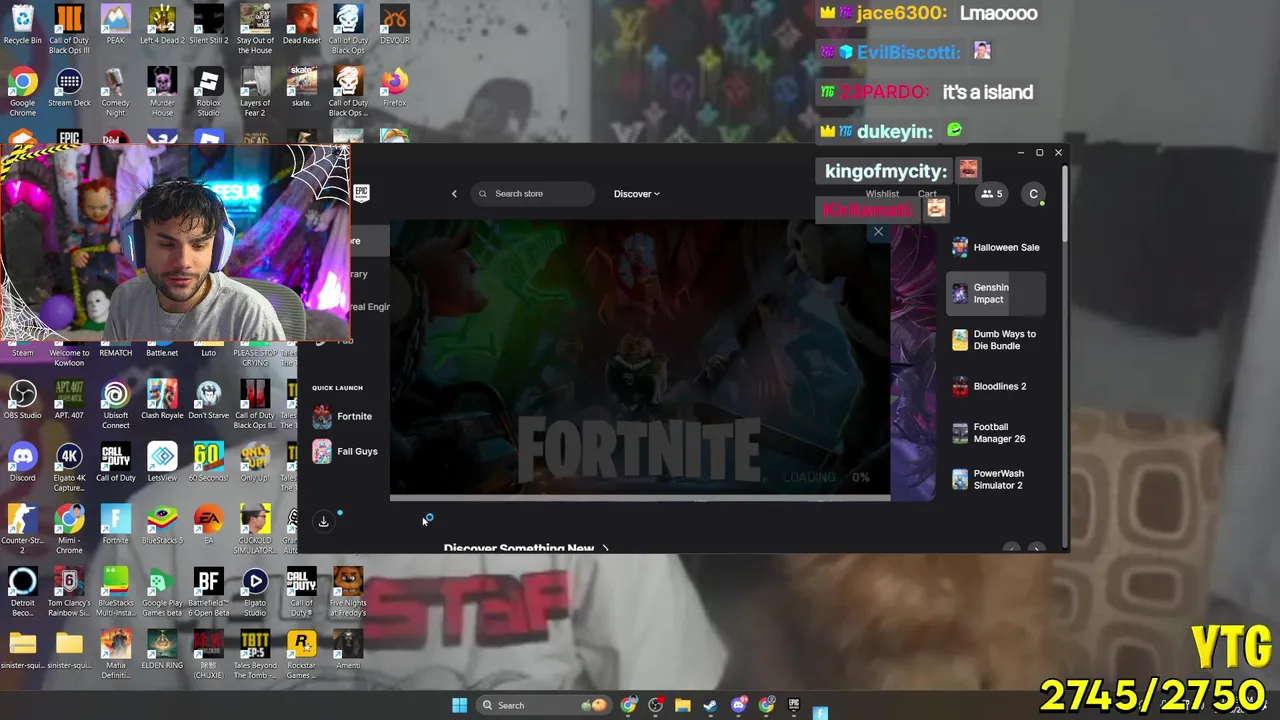Open Battlefield 6 Open Beta shortcut
The height and width of the screenshot is (720, 1280).
point(208,592)
